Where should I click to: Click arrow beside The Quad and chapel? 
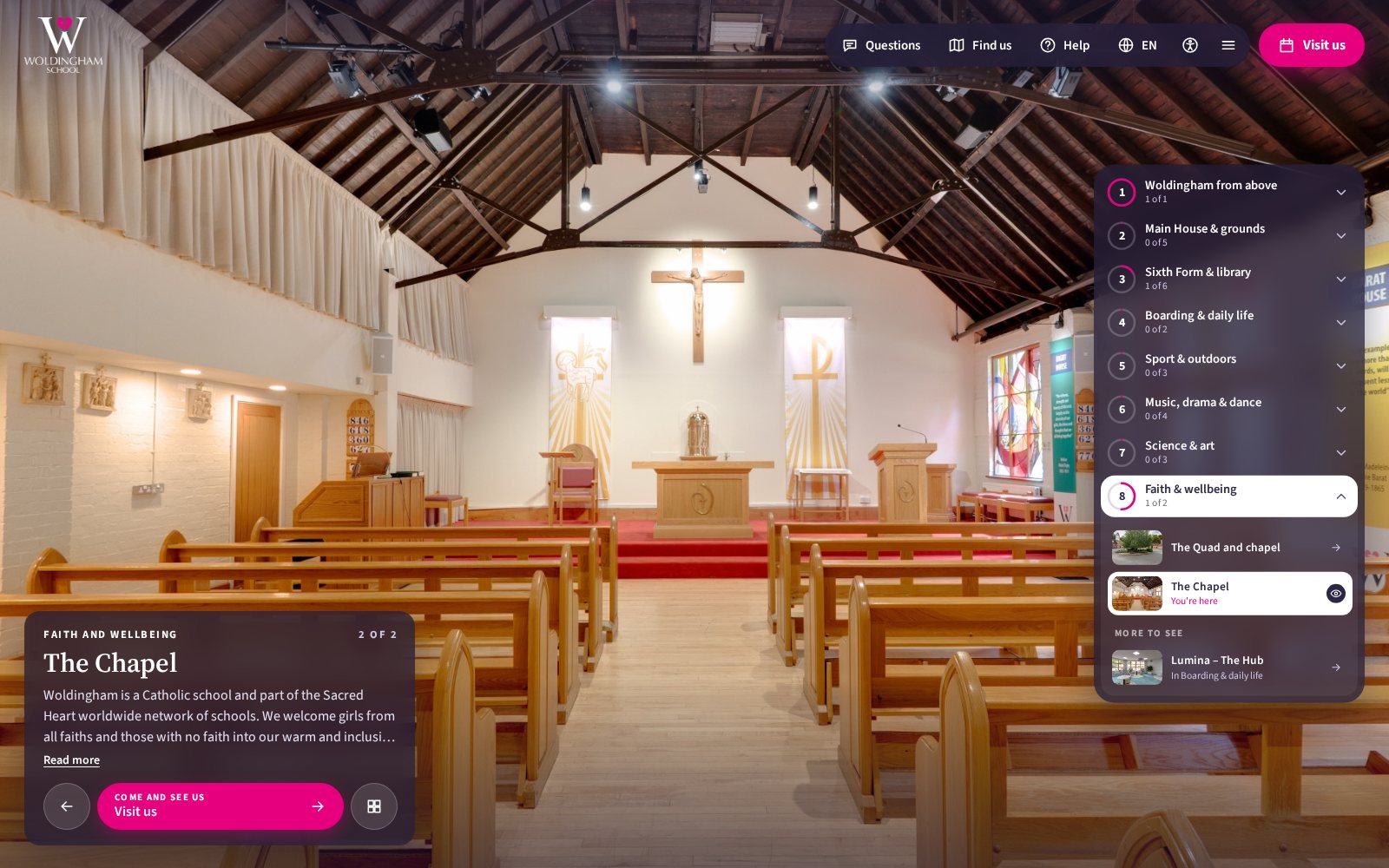click(x=1336, y=548)
